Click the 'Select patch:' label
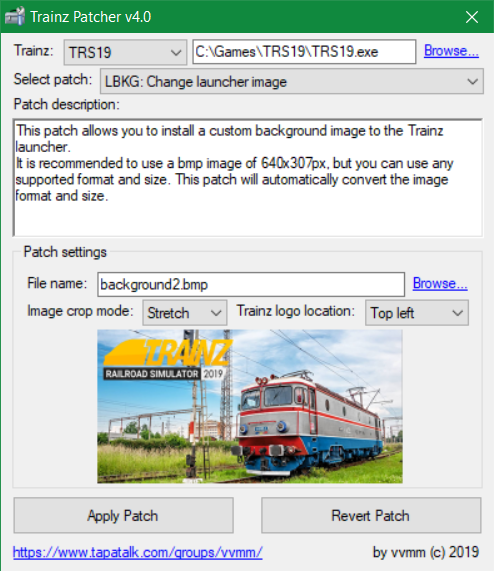Viewport: 494px width, 571px height. (x=53, y=79)
